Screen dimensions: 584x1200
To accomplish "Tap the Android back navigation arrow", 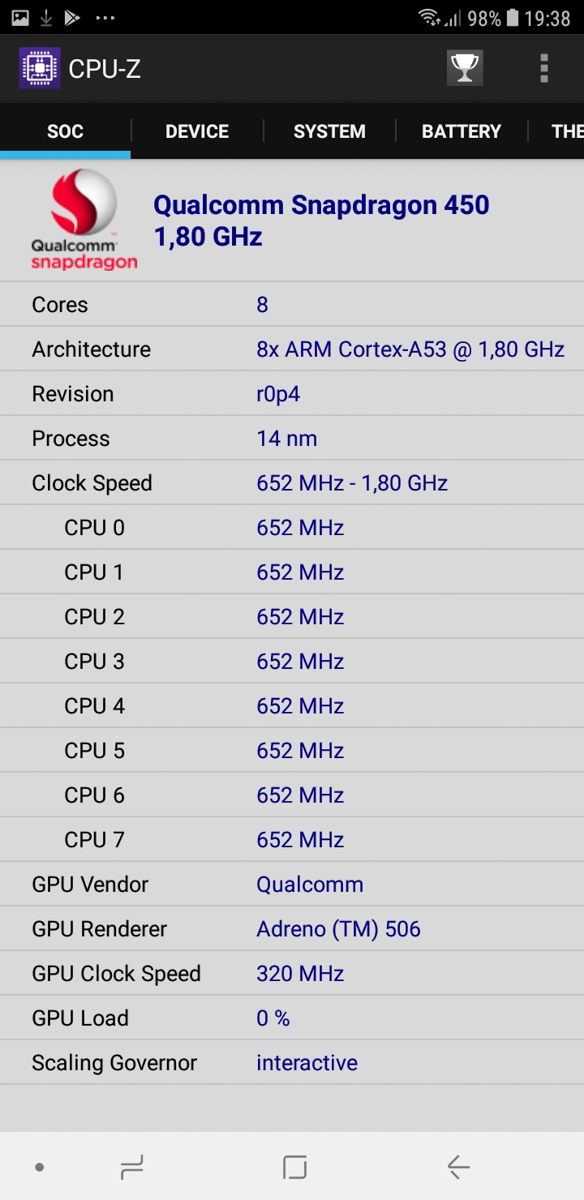I will pyautogui.click(x=458, y=1166).
